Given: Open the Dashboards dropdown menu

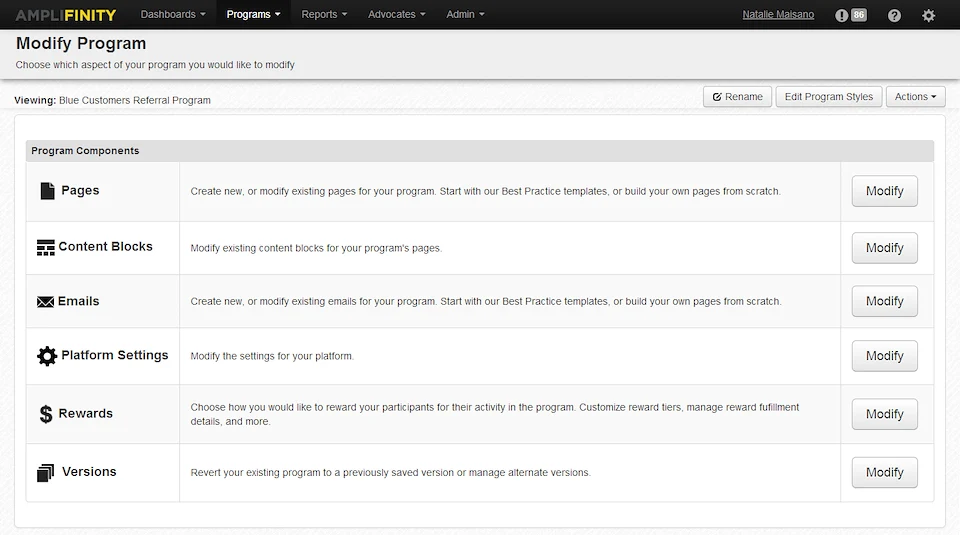Looking at the screenshot, I should tap(173, 15).
